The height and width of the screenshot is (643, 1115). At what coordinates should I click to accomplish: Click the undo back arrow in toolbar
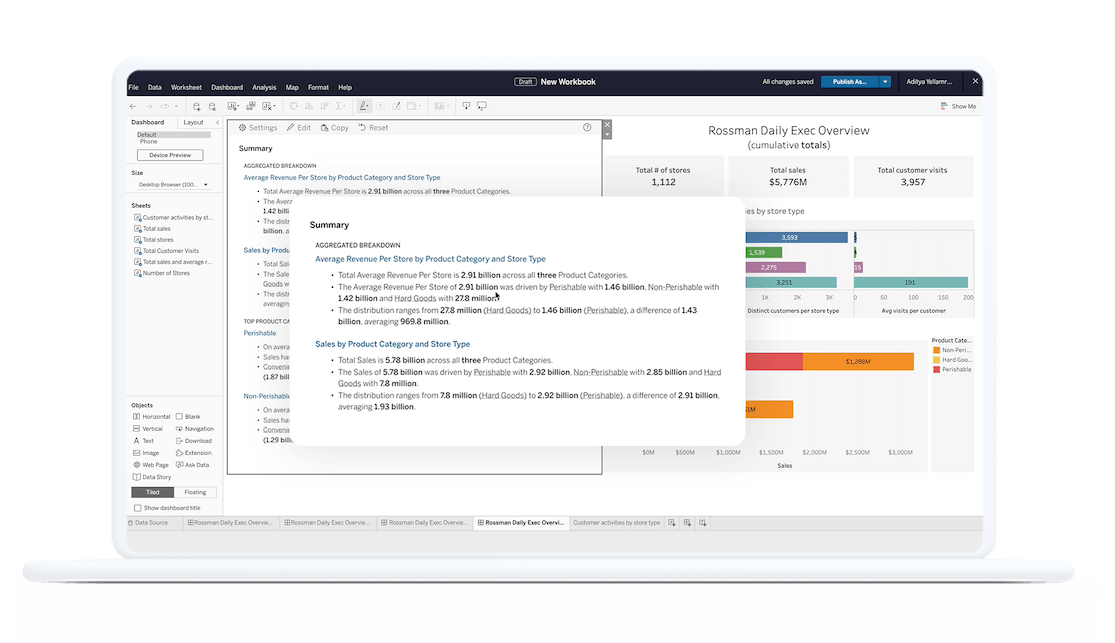(134, 106)
